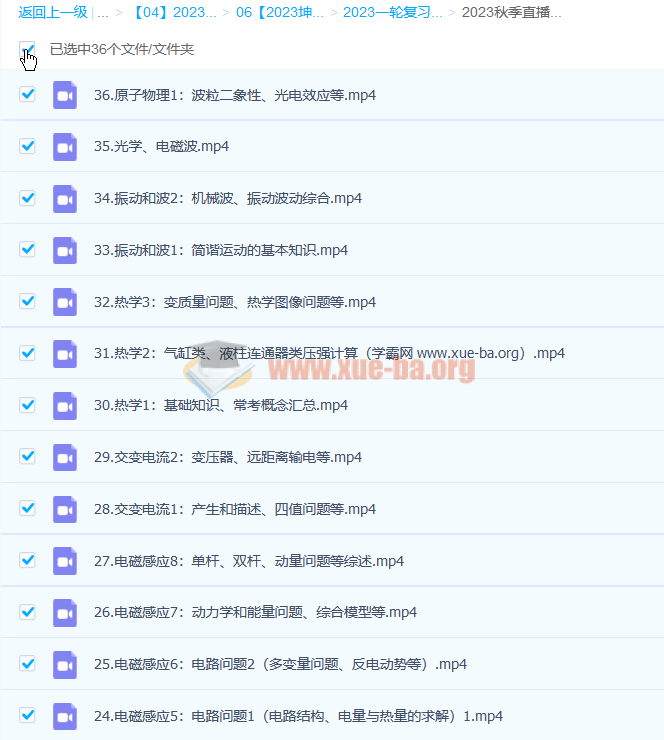The width and height of the screenshot is (664, 740).
Task: Open file 31.热学2：气缸类、液柱连通器类压强计算
Action: point(329,353)
